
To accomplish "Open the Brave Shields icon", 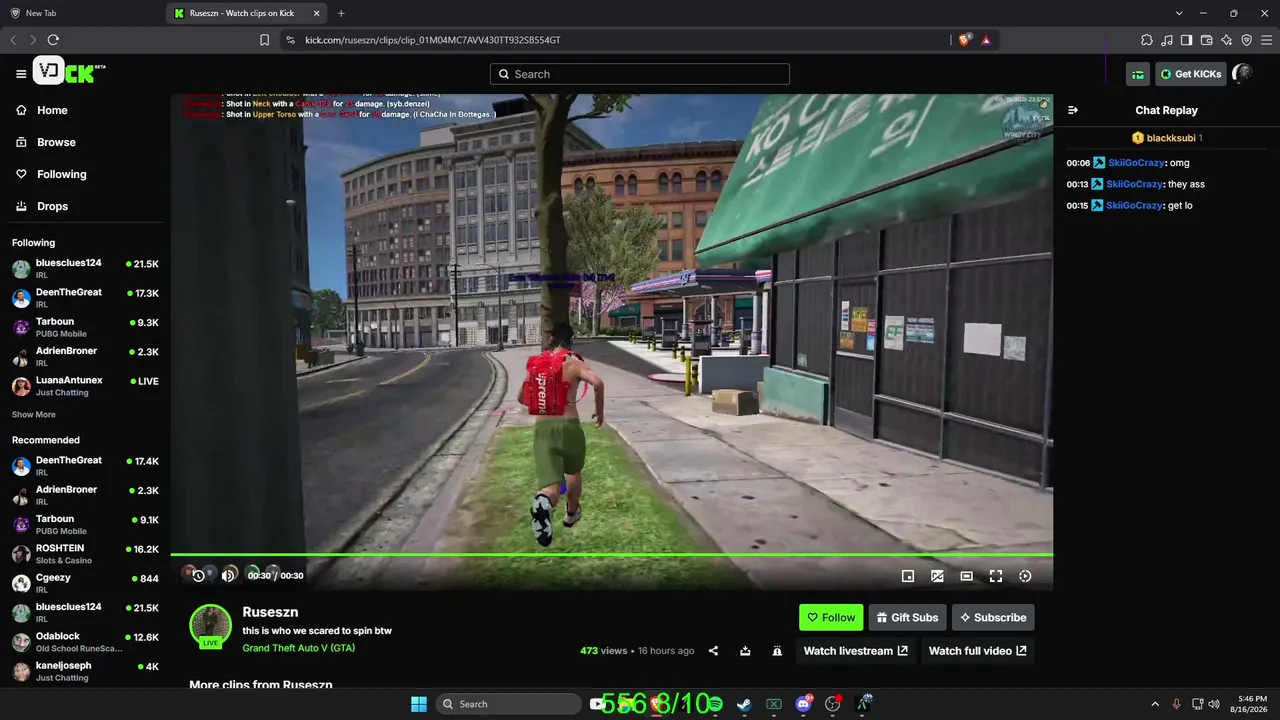I will tap(965, 40).
